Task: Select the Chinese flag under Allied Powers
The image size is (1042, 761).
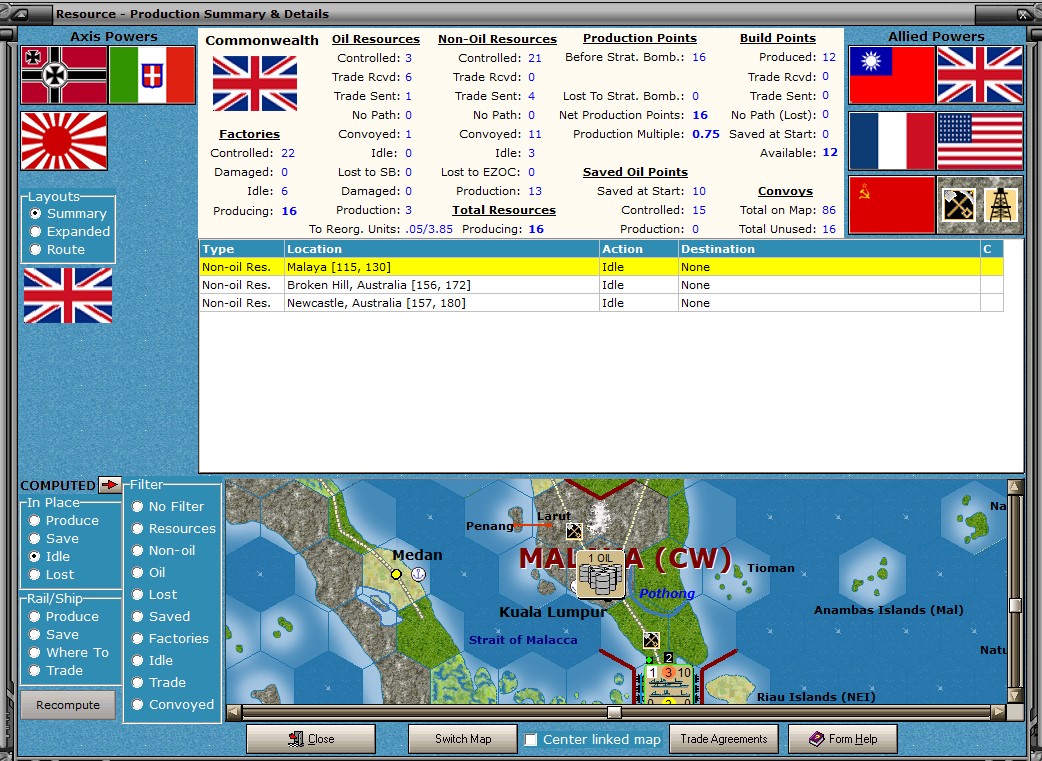Action: click(x=892, y=75)
